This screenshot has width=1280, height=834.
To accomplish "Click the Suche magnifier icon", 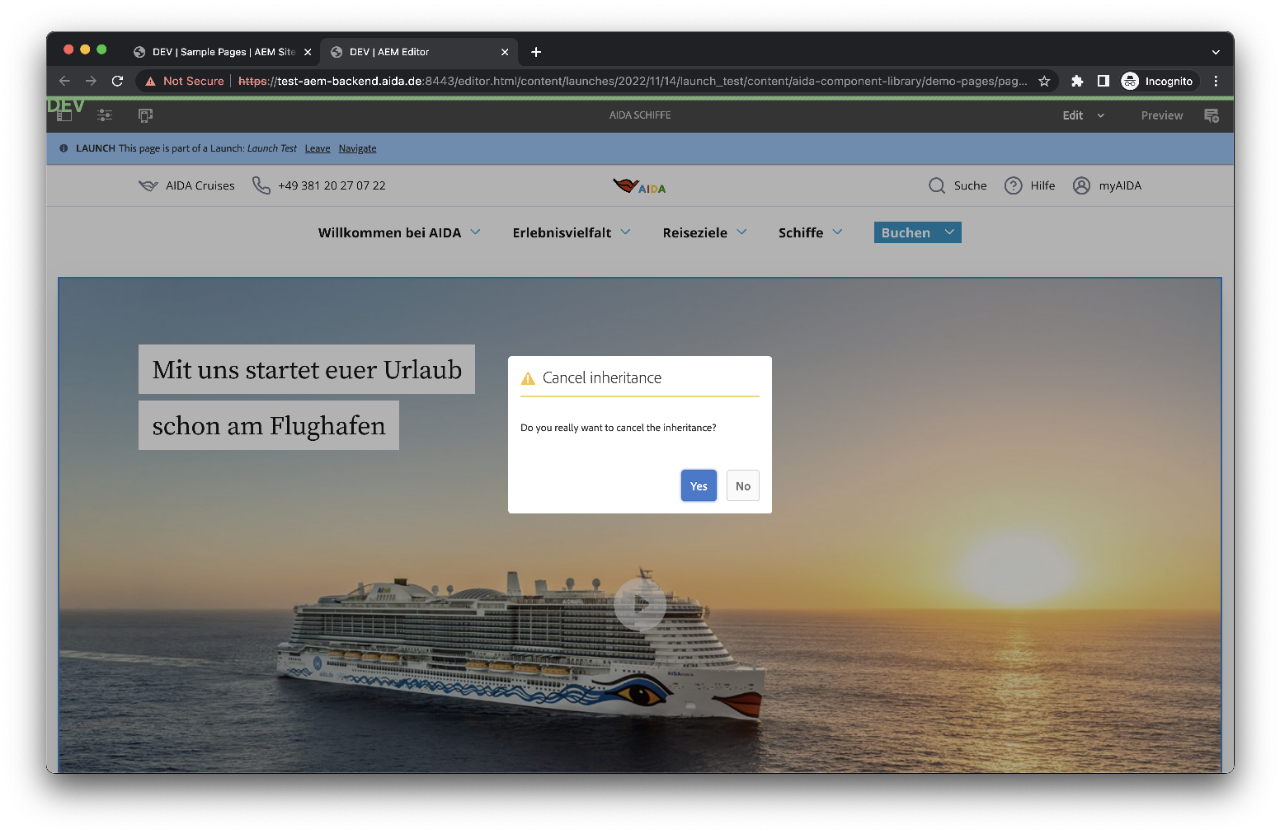I will pos(936,186).
